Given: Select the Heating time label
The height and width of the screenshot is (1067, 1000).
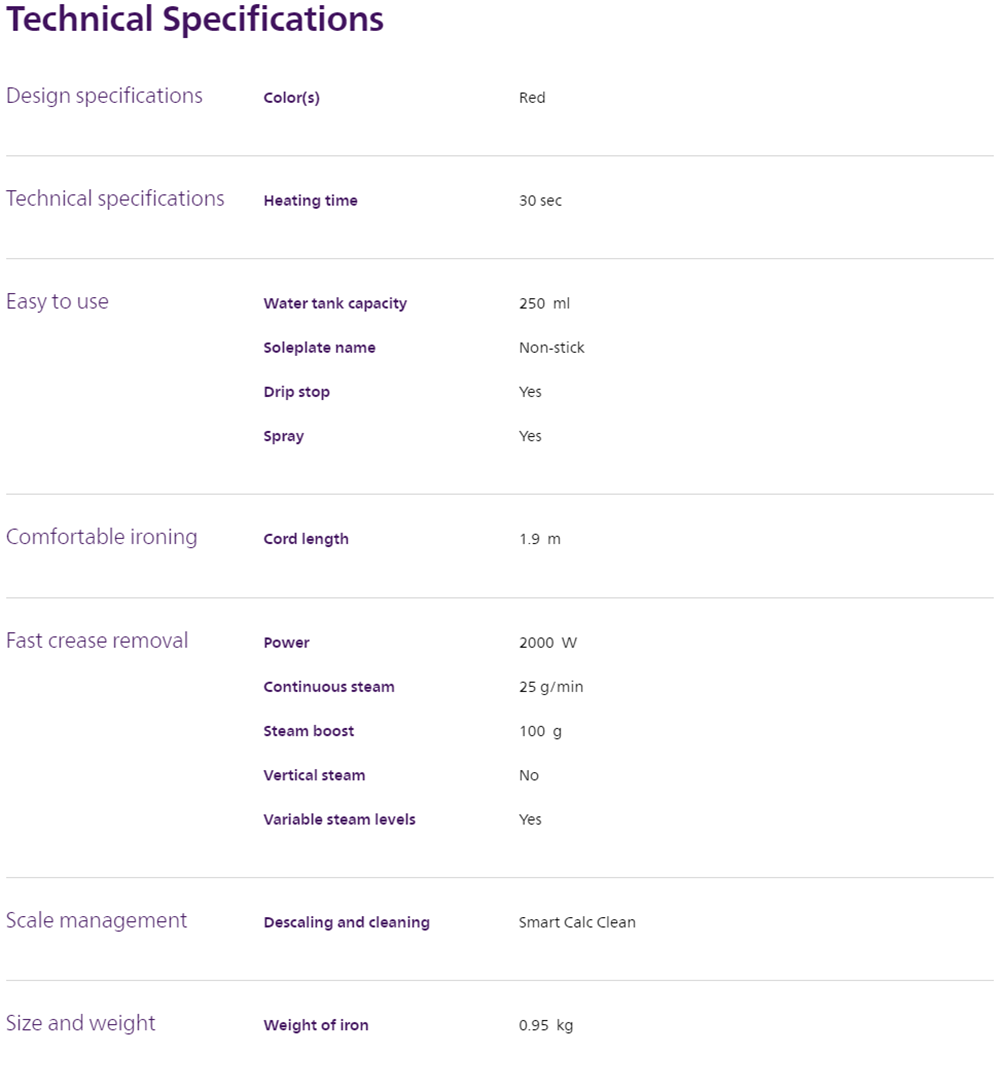Looking at the screenshot, I should coord(310,201).
